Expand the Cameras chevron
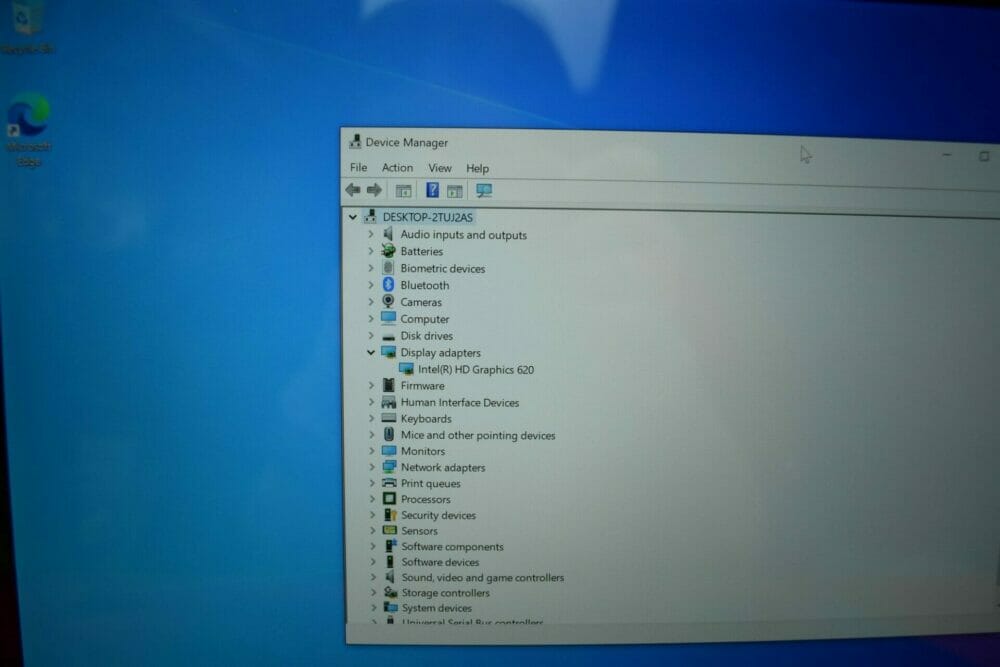This screenshot has width=1000, height=667. [371, 302]
